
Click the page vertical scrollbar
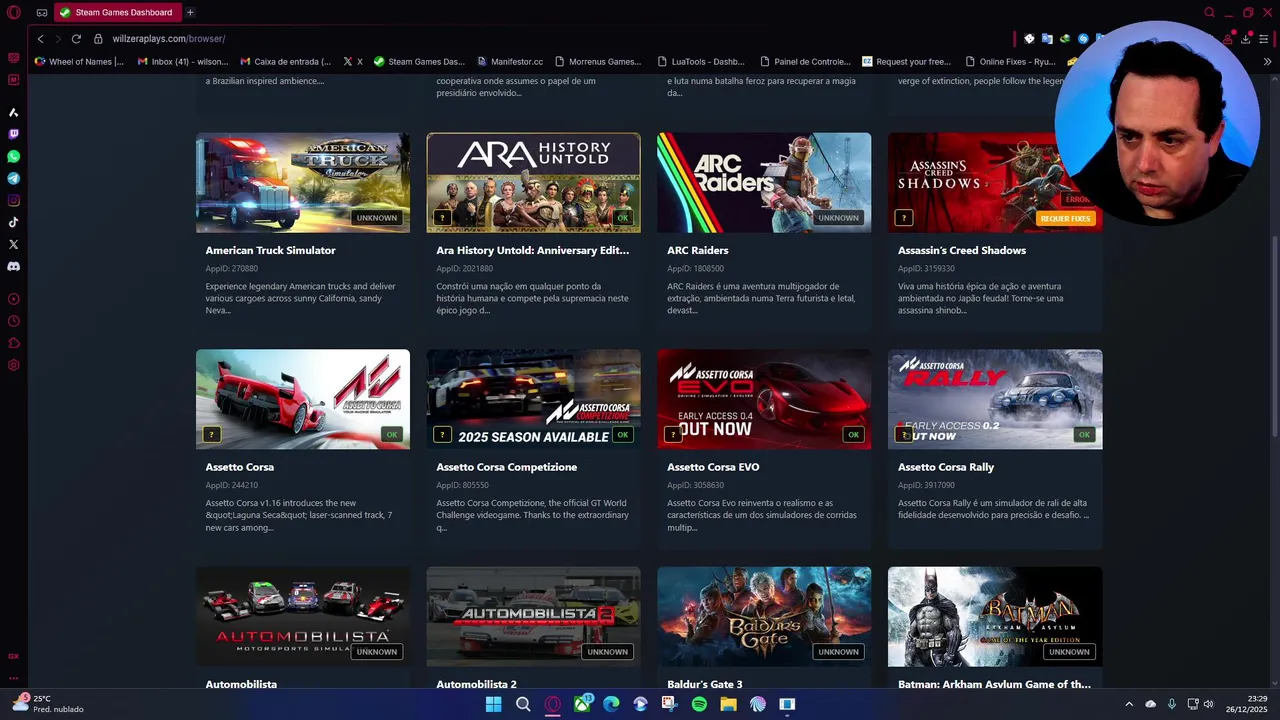point(1274,335)
